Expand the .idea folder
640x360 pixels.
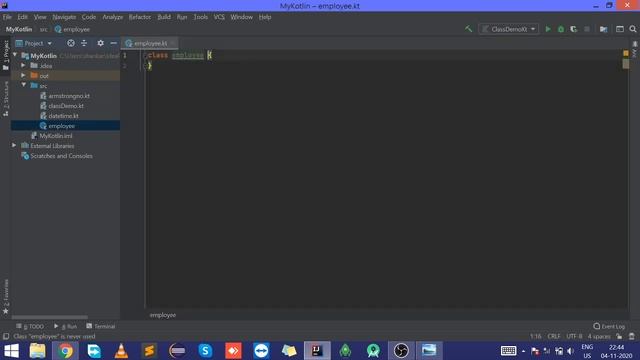click(23, 65)
